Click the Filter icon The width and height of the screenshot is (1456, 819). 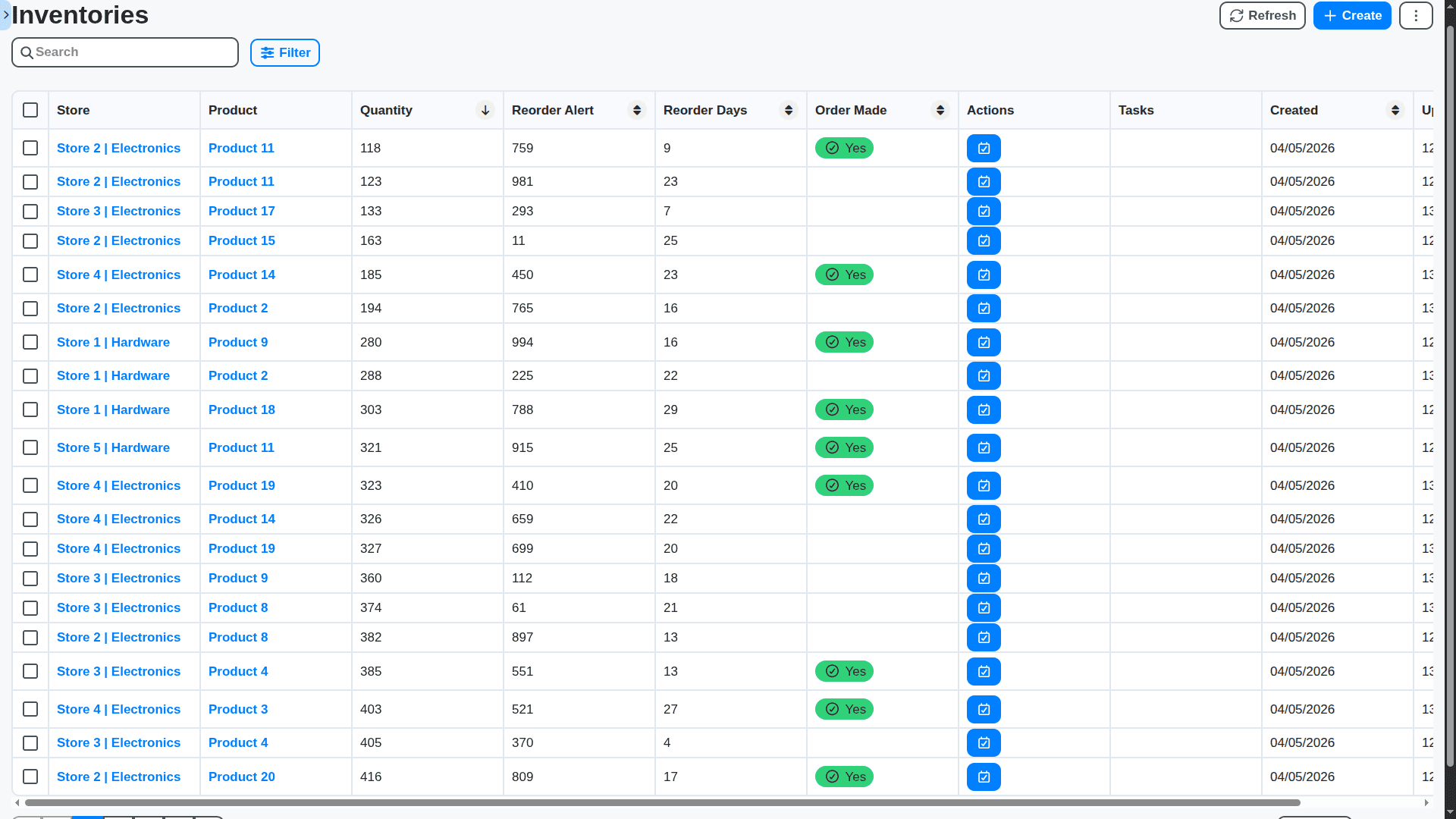268,52
